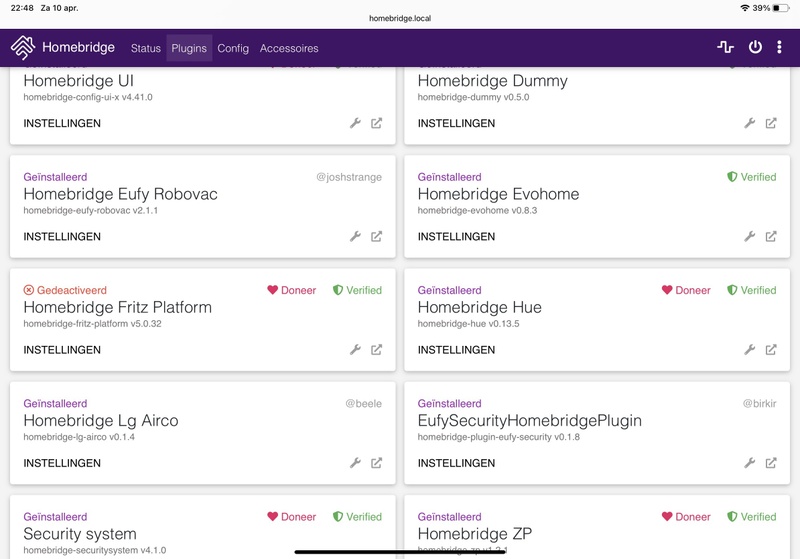Open Homebridge Evohome external link icon
Screen dimensions: 800x559
pyautogui.click(x=771, y=236)
